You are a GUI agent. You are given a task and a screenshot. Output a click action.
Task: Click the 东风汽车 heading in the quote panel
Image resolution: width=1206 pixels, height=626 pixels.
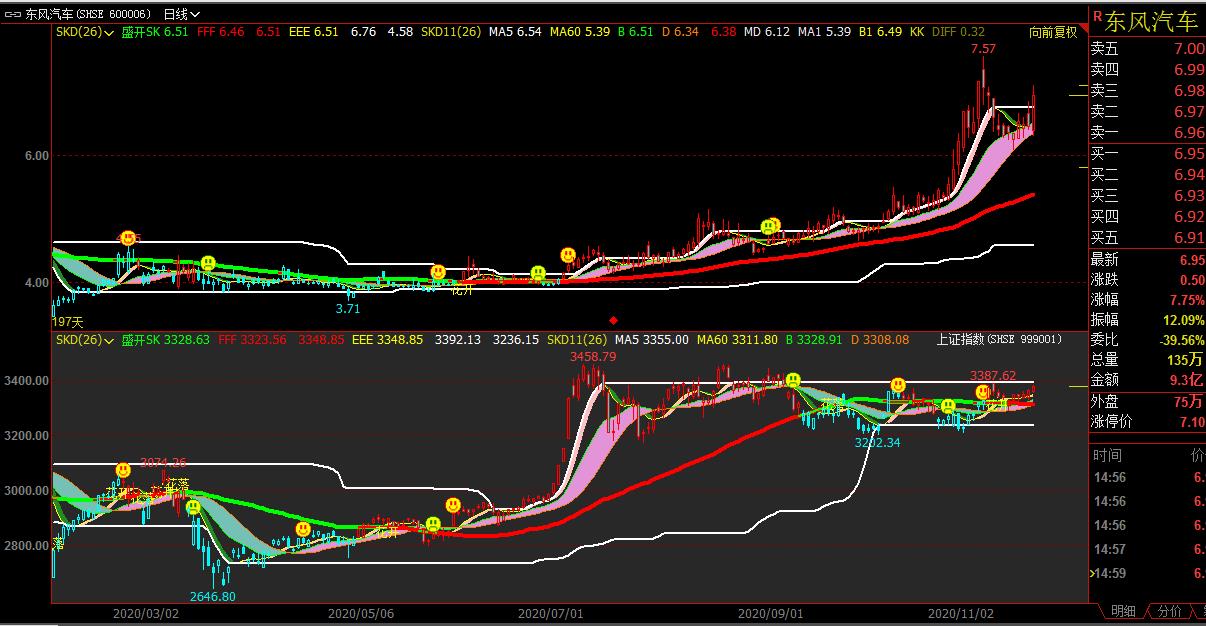click(x=1151, y=20)
